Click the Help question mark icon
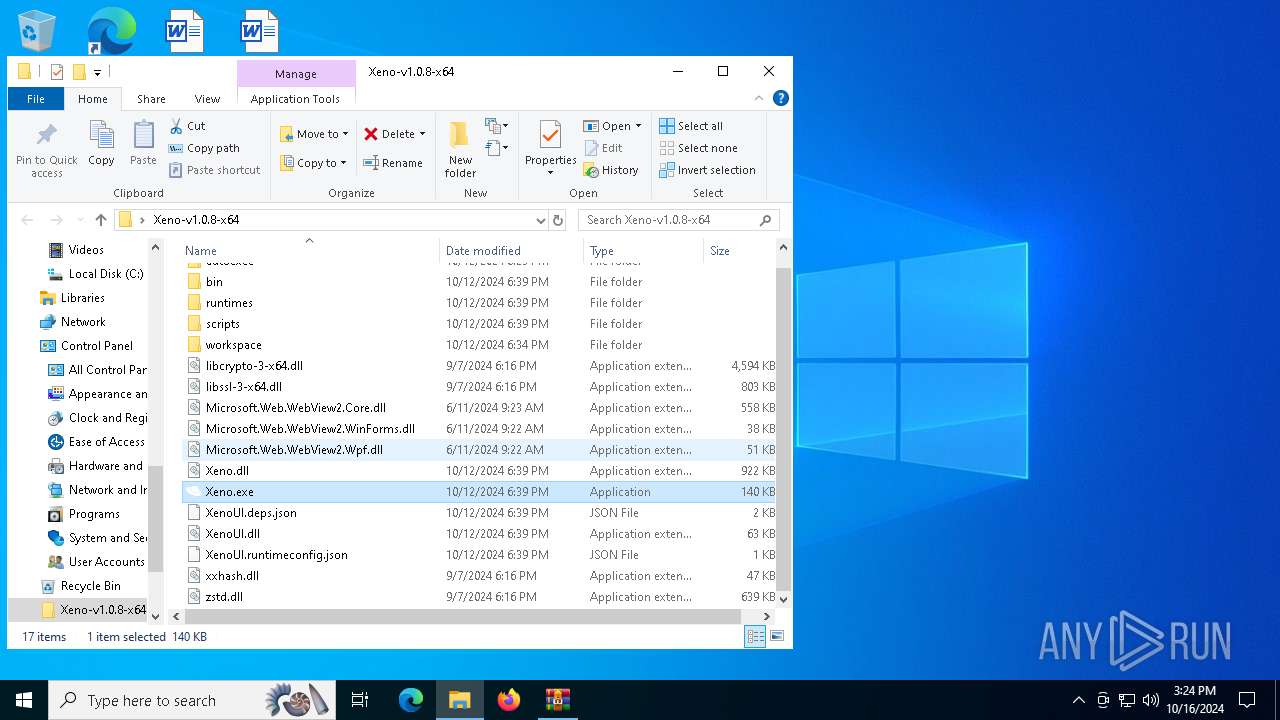The width and height of the screenshot is (1280, 720). (x=781, y=98)
